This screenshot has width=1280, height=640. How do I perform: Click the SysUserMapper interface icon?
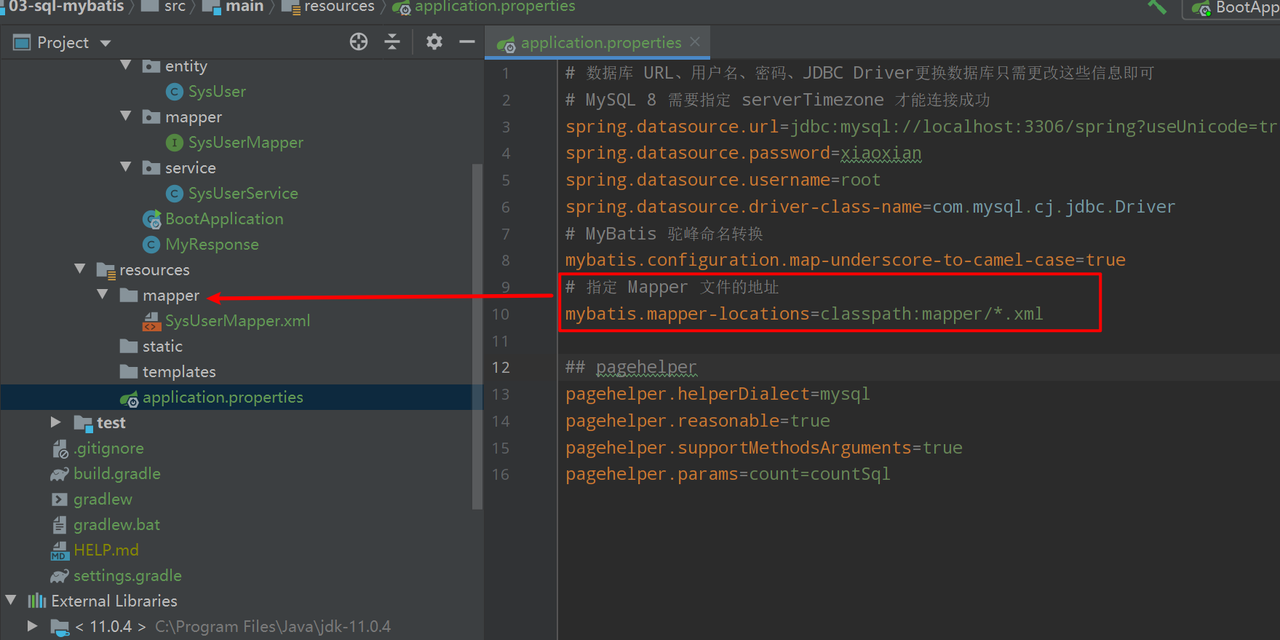tap(174, 143)
